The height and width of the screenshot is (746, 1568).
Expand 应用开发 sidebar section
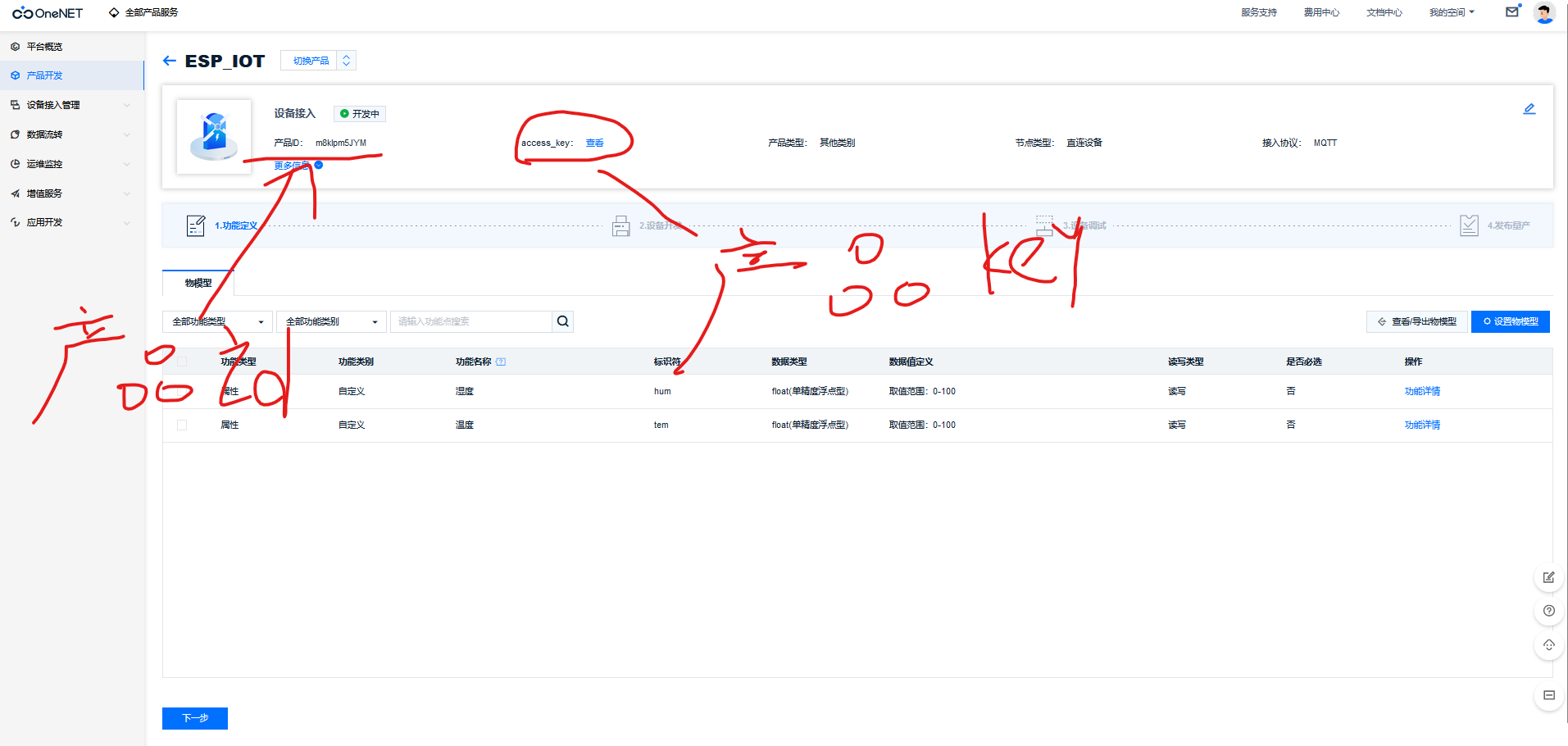tap(72, 222)
